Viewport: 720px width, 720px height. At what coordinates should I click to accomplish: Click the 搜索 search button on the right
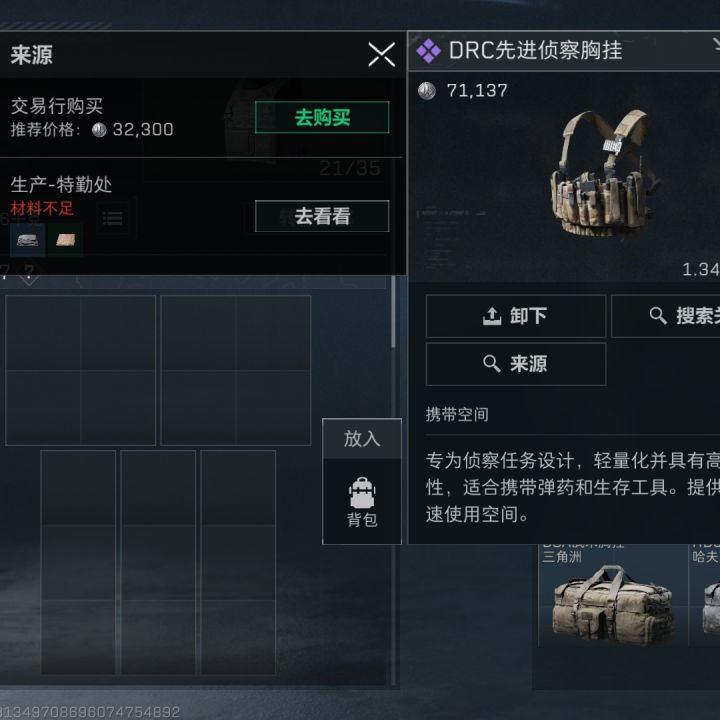[666, 316]
